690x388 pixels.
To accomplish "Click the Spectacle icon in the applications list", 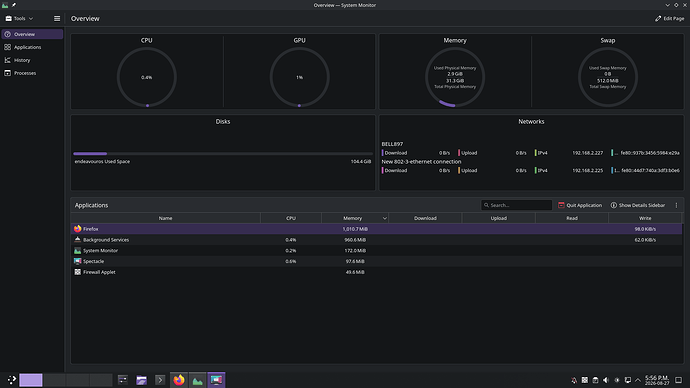I will pos(77,261).
